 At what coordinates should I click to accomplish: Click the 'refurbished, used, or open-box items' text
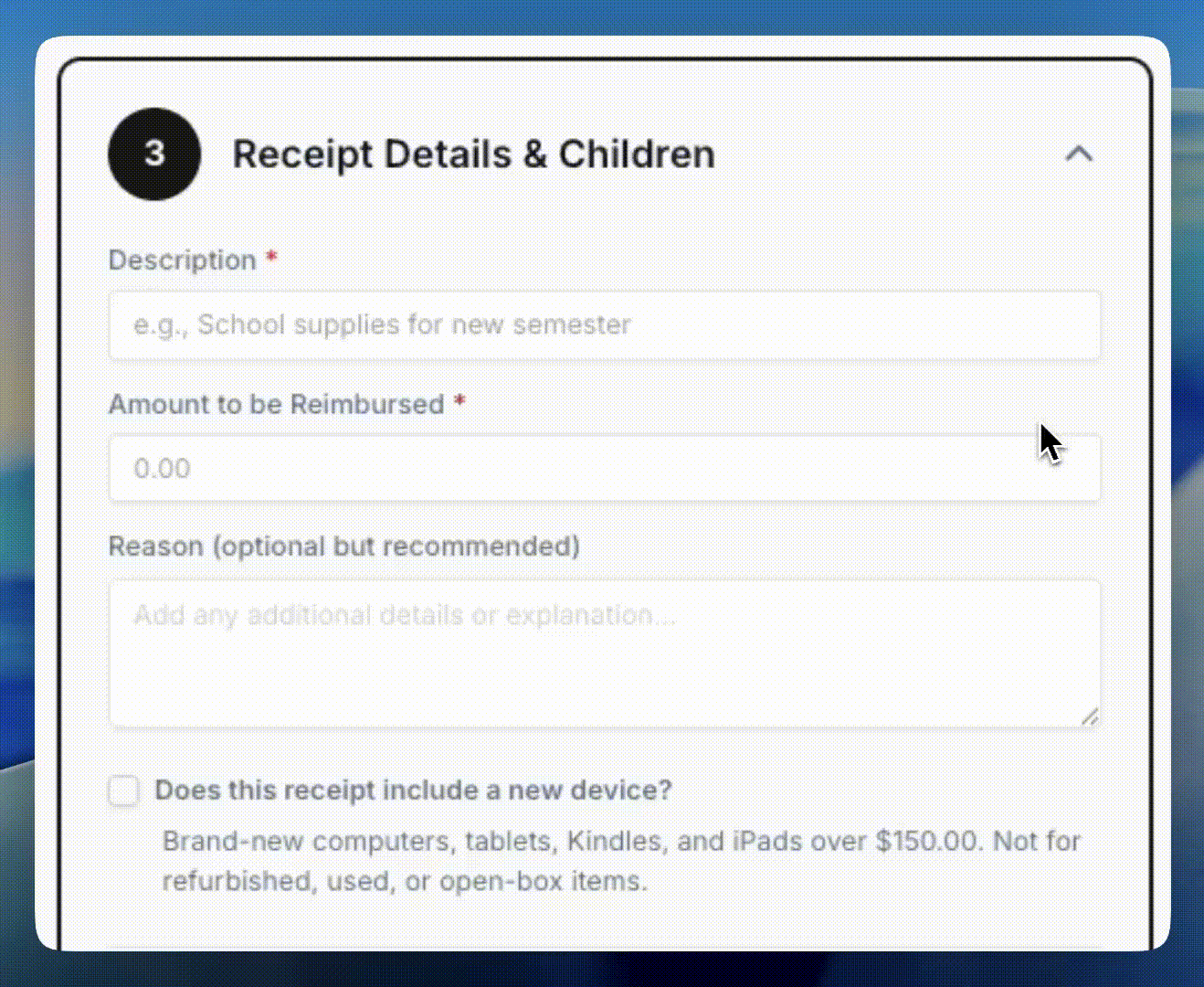tap(405, 881)
